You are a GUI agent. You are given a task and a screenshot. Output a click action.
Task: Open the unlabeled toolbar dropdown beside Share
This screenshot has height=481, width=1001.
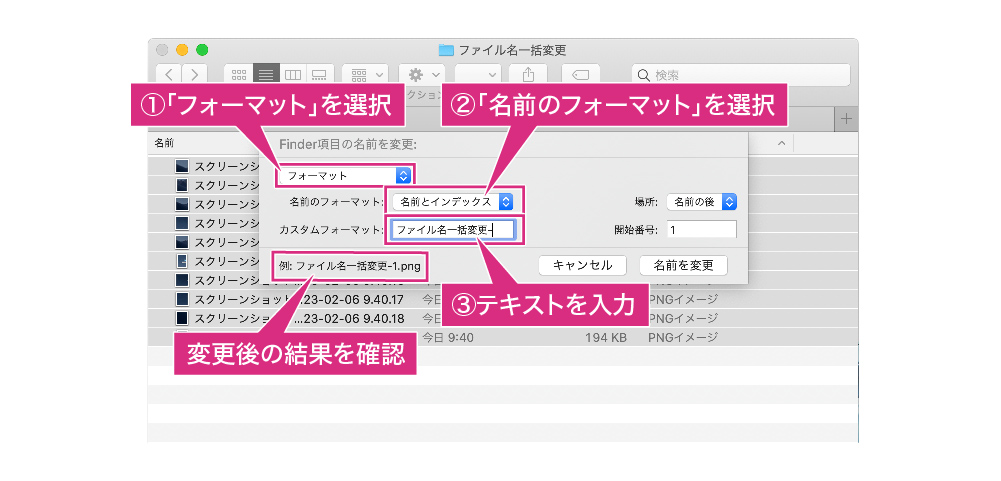pyautogui.click(x=478, y=75)
